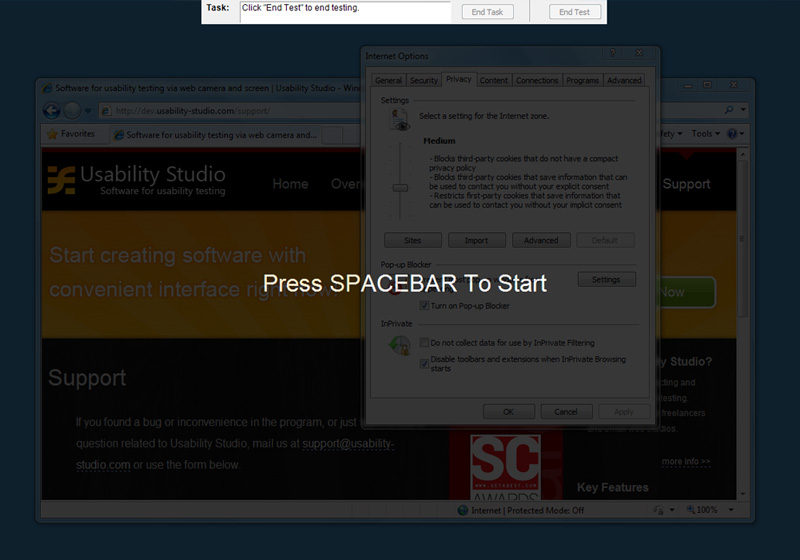800x560 pixels.
Task: Click the Usability Studio logo
Action: 137,180
